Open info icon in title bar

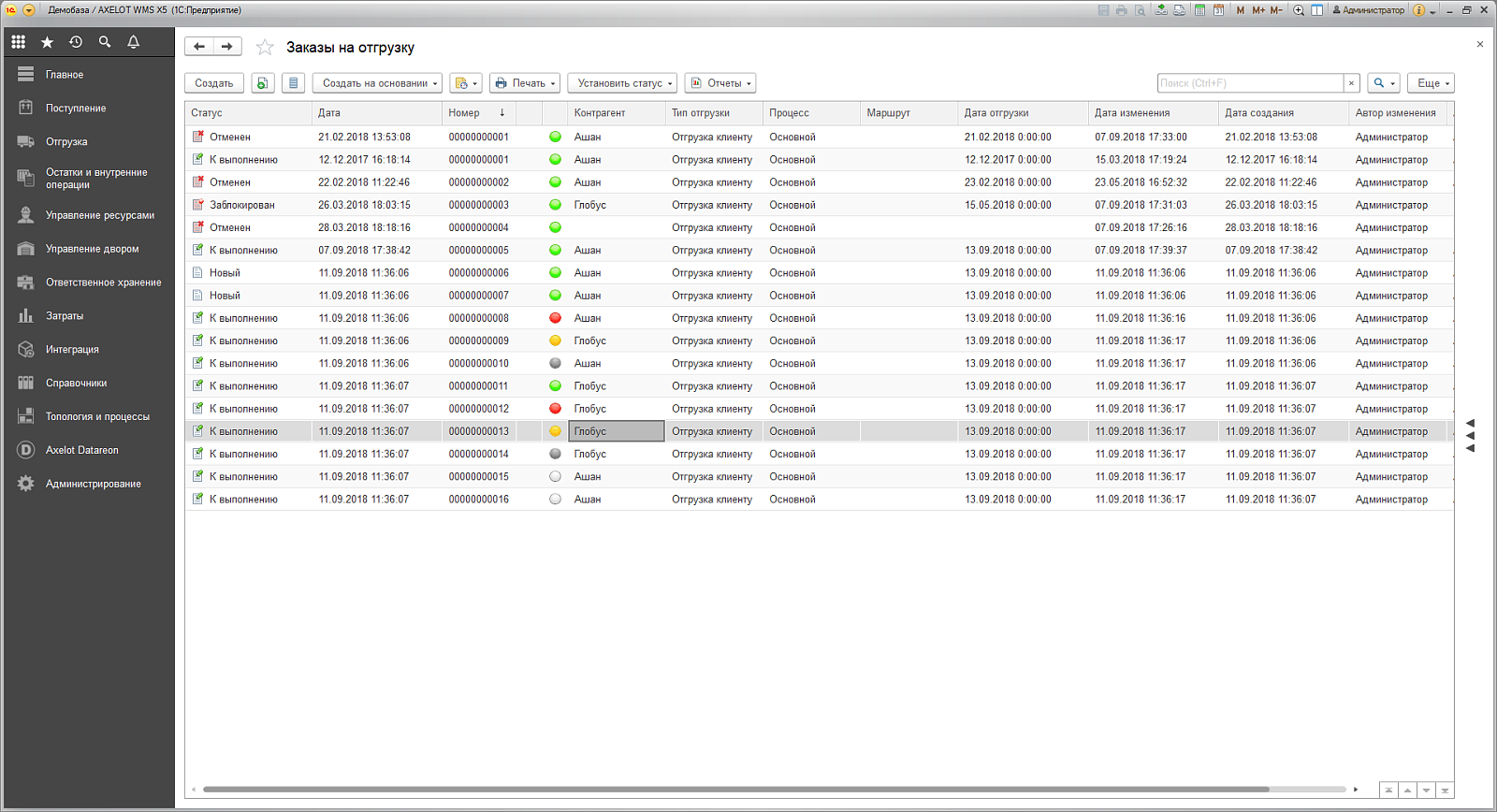(x=1418, y=10)
